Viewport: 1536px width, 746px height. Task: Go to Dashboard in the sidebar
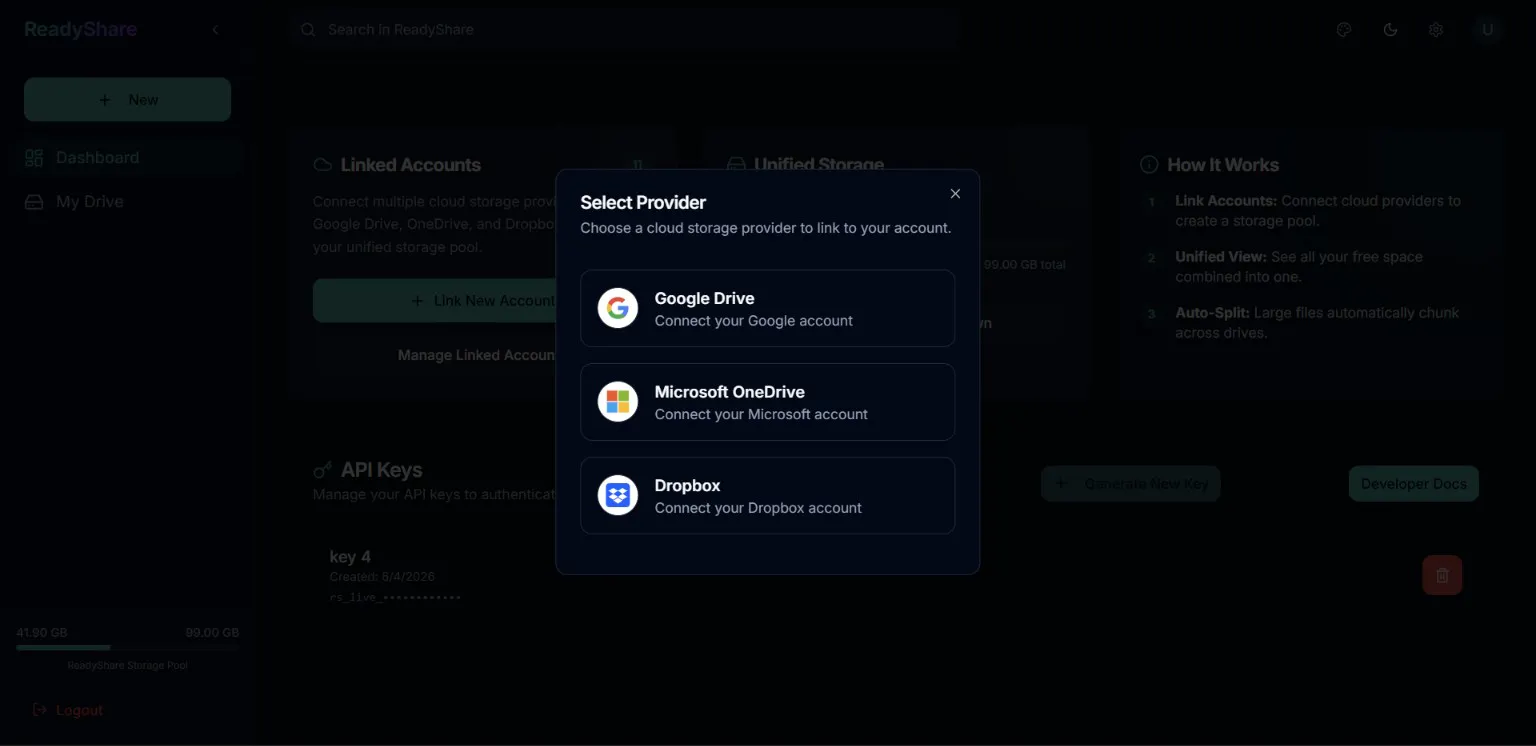point(127,158)
